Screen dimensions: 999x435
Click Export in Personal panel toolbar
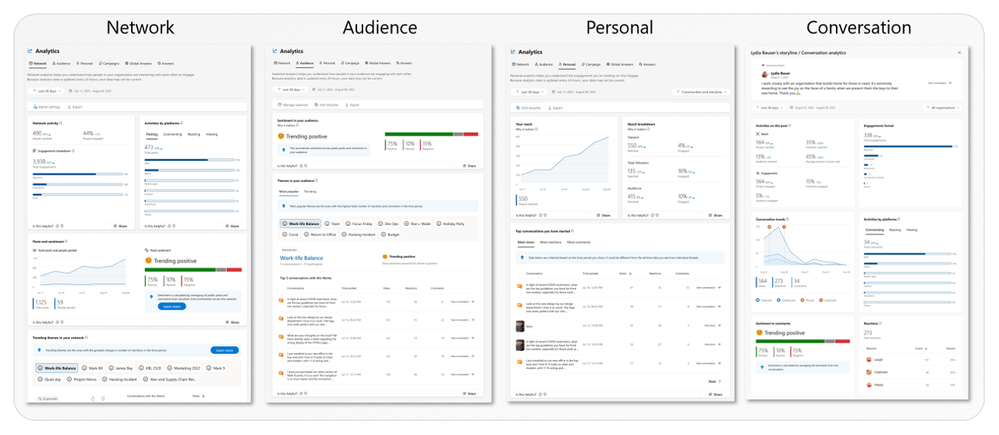556,108
